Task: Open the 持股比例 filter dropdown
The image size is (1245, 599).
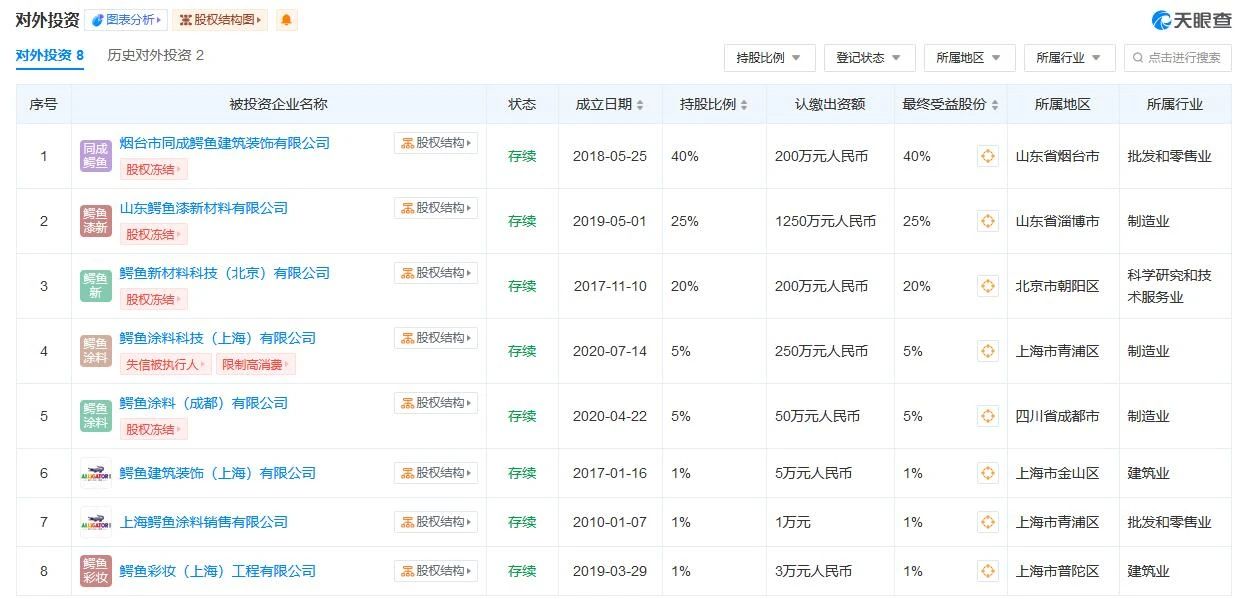Action: coord(769,58)
